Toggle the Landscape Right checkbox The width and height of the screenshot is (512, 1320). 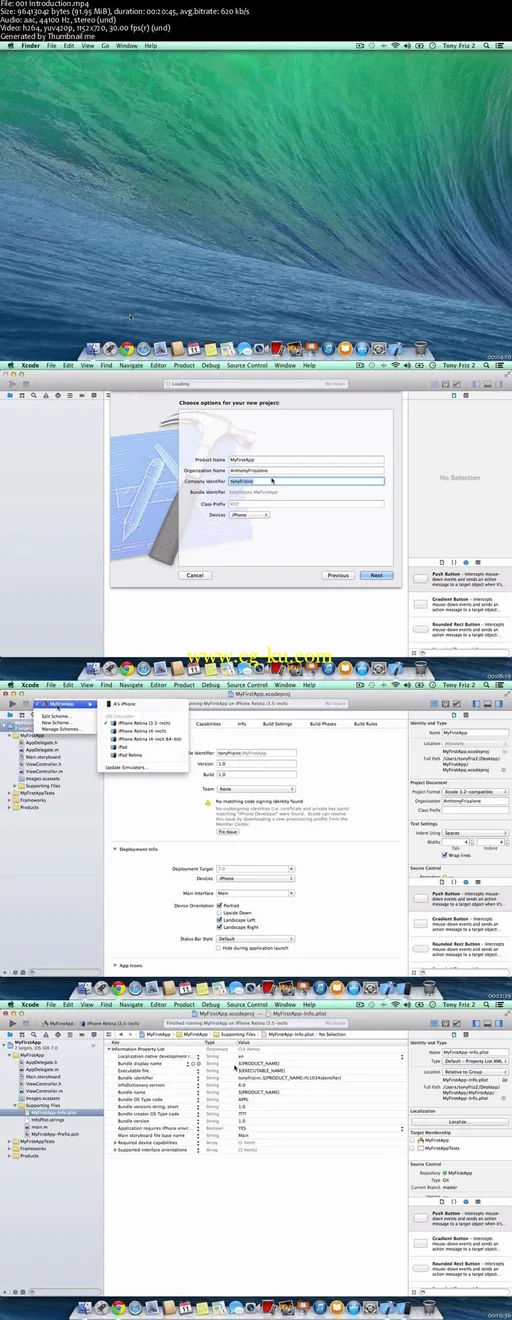point(220,926)
